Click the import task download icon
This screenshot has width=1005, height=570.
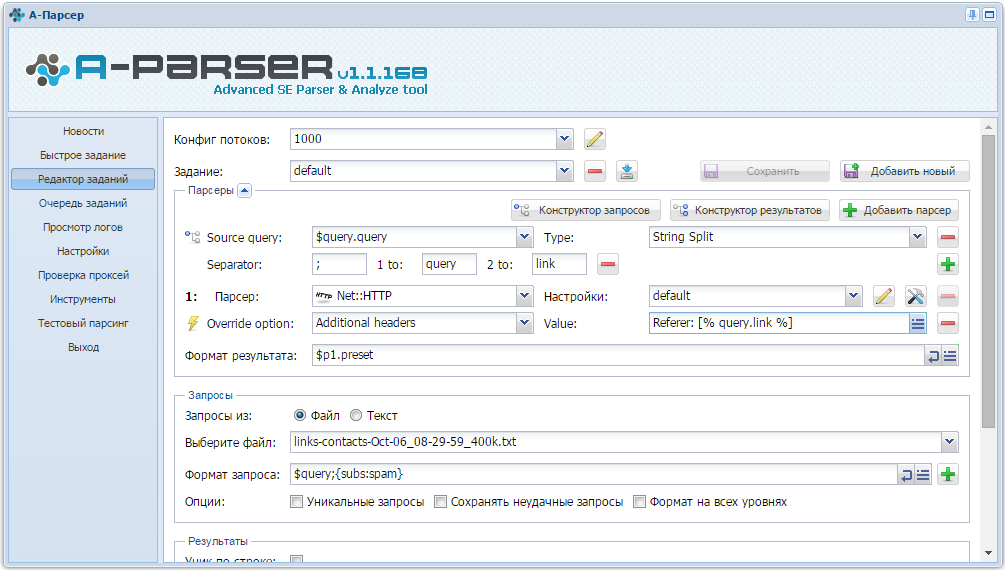(627, 171)
